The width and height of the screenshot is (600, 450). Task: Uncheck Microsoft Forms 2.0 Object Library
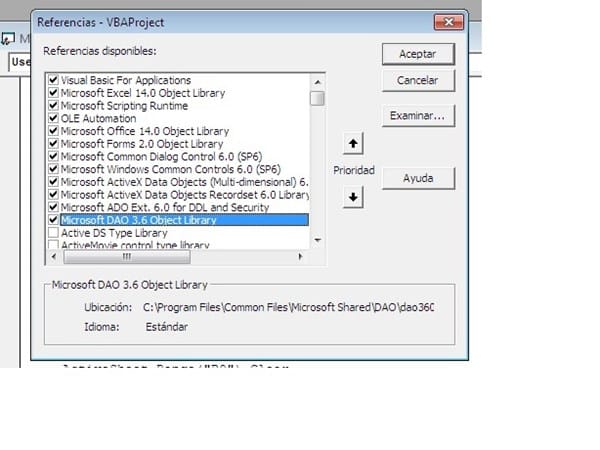click(53, 143)
